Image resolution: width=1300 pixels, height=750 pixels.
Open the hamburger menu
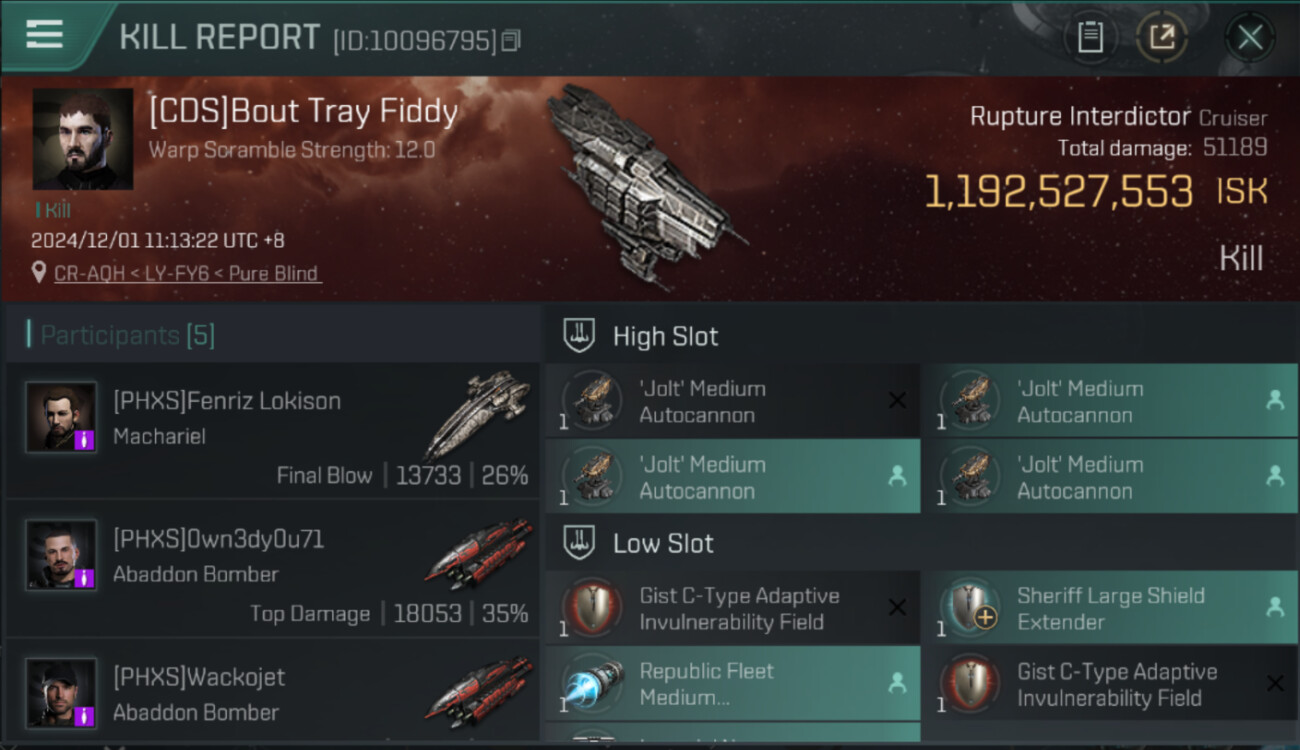click(45, 35)
